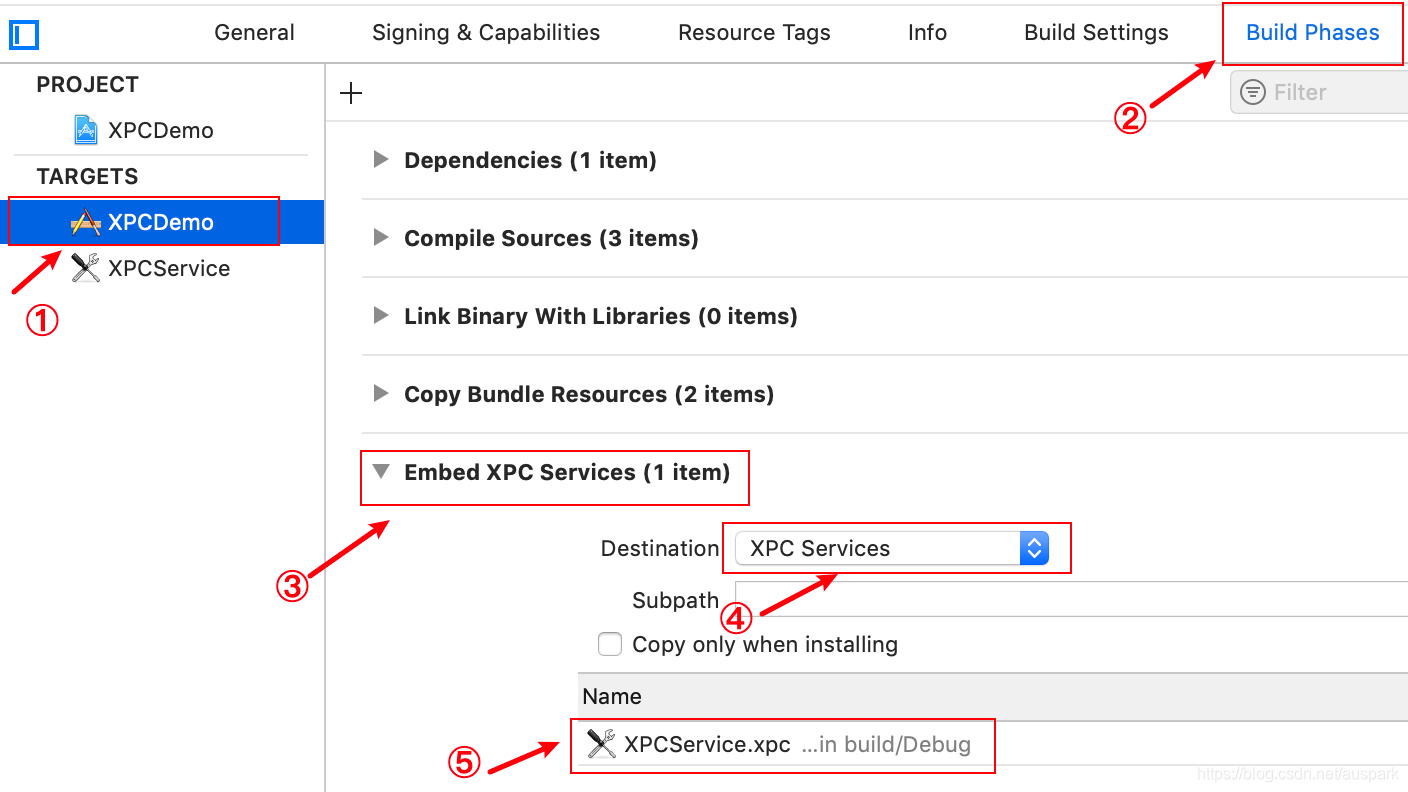Click the filter icon in search field
The image size is (1408, 792).
[1252, 92]
